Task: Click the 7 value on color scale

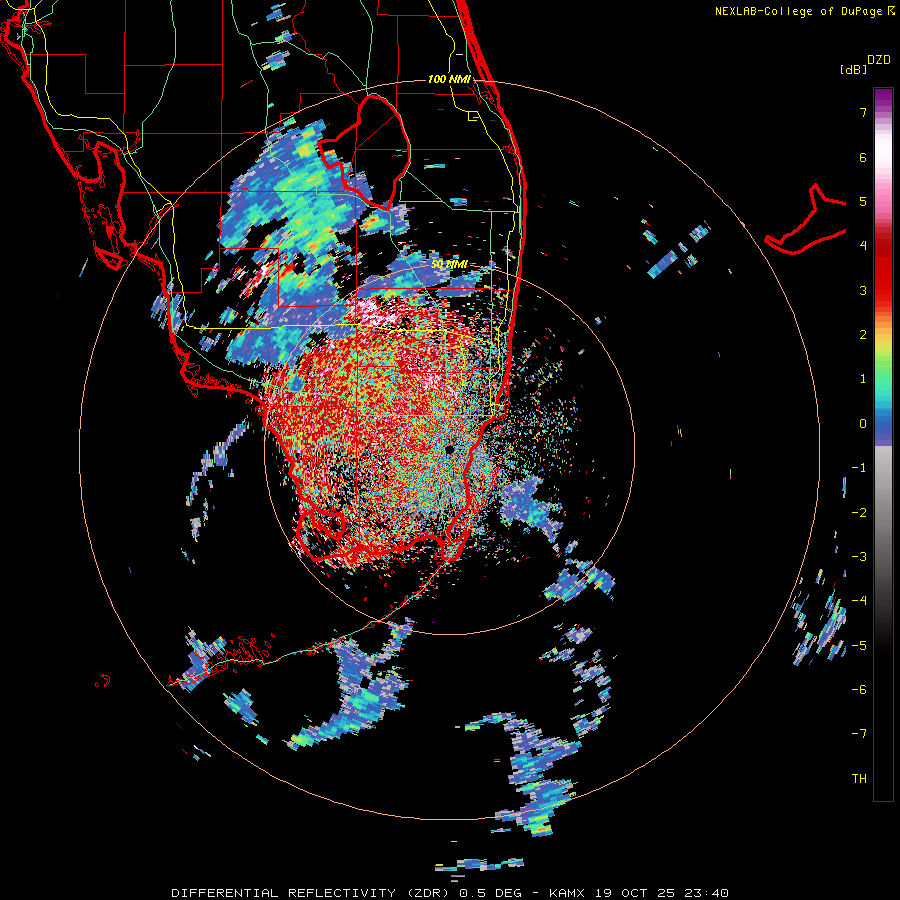Action: click(863, 112)
